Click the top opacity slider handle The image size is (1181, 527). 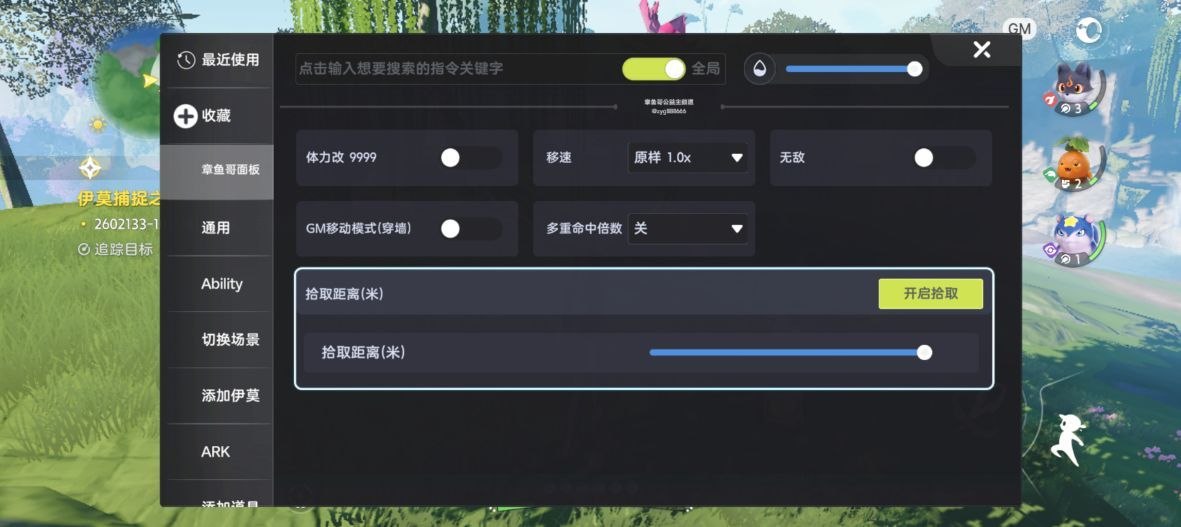(914, 69)
